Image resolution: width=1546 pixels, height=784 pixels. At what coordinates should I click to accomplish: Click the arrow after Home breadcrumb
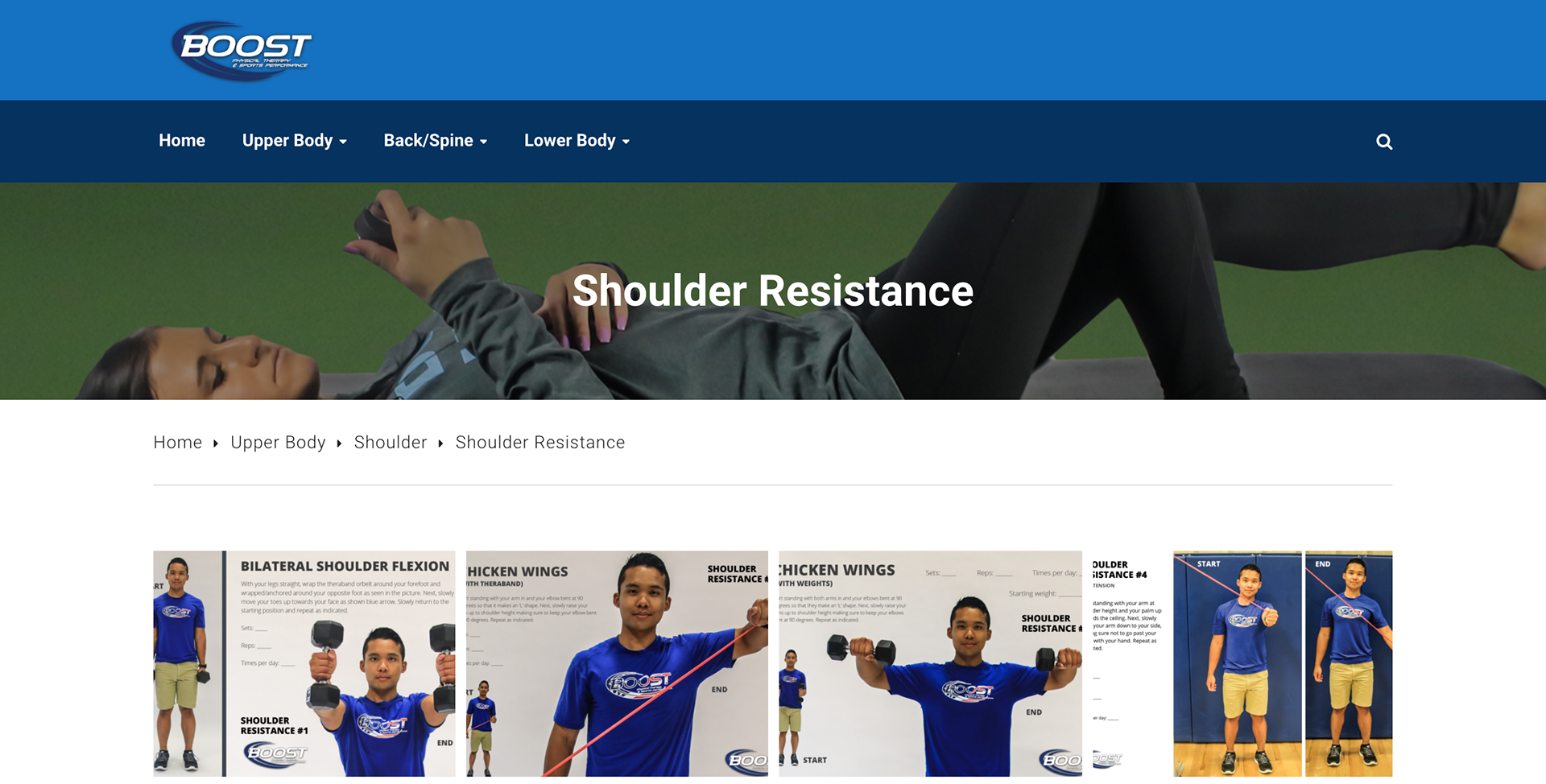click(x=216, y=444)
